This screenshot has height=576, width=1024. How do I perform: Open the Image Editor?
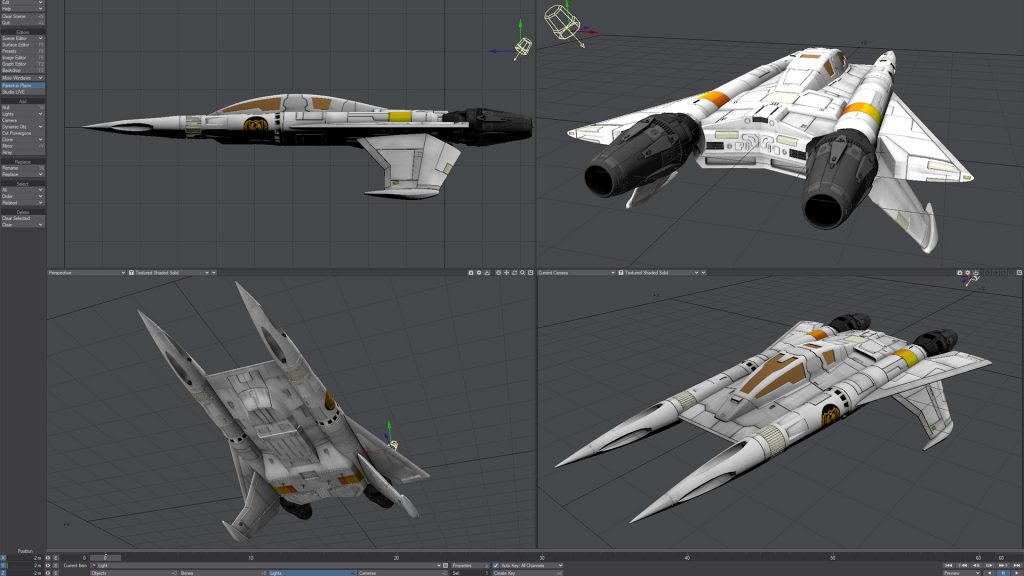coord(22,55)
